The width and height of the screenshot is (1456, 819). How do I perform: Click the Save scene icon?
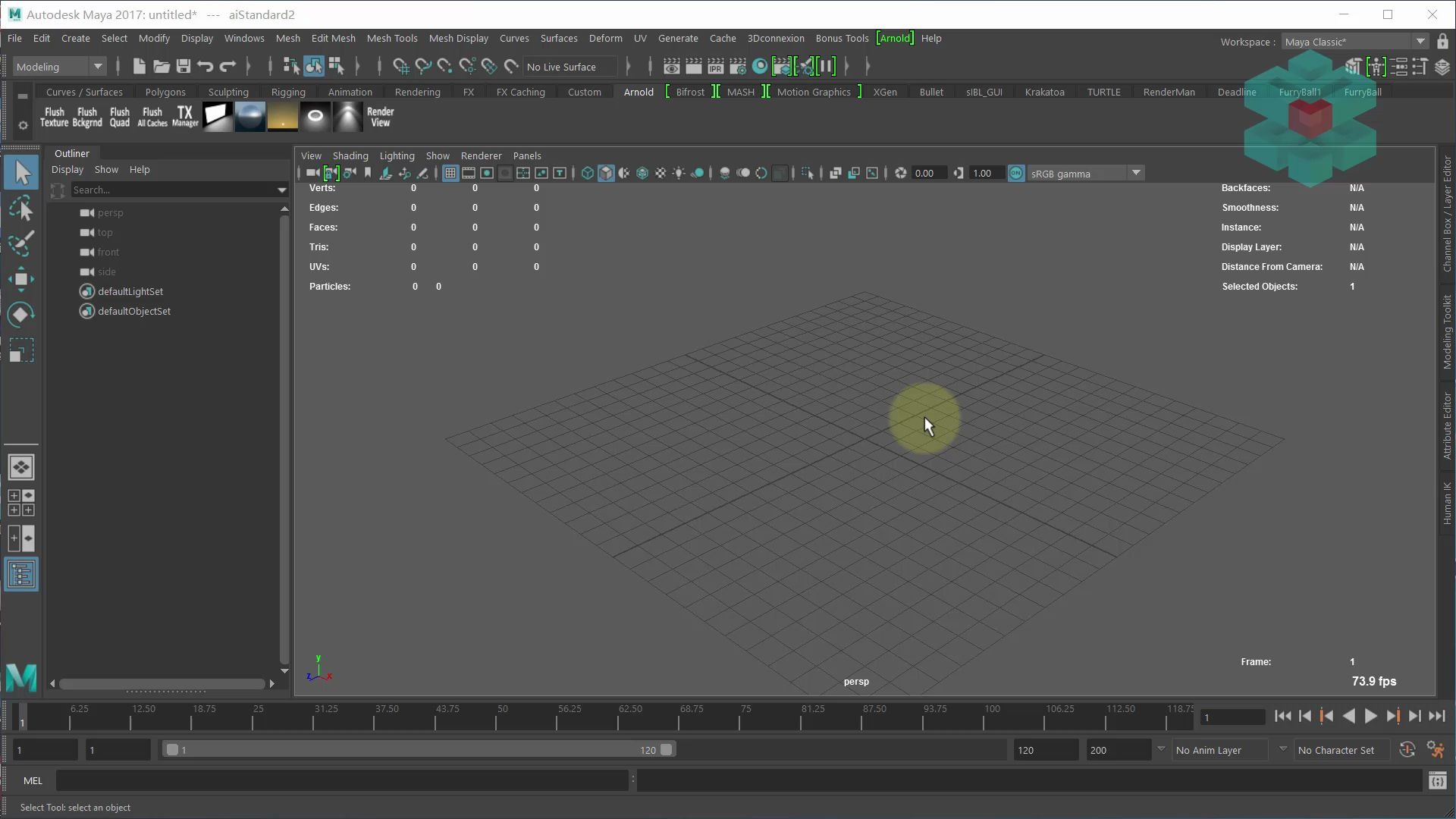point(183,67)
